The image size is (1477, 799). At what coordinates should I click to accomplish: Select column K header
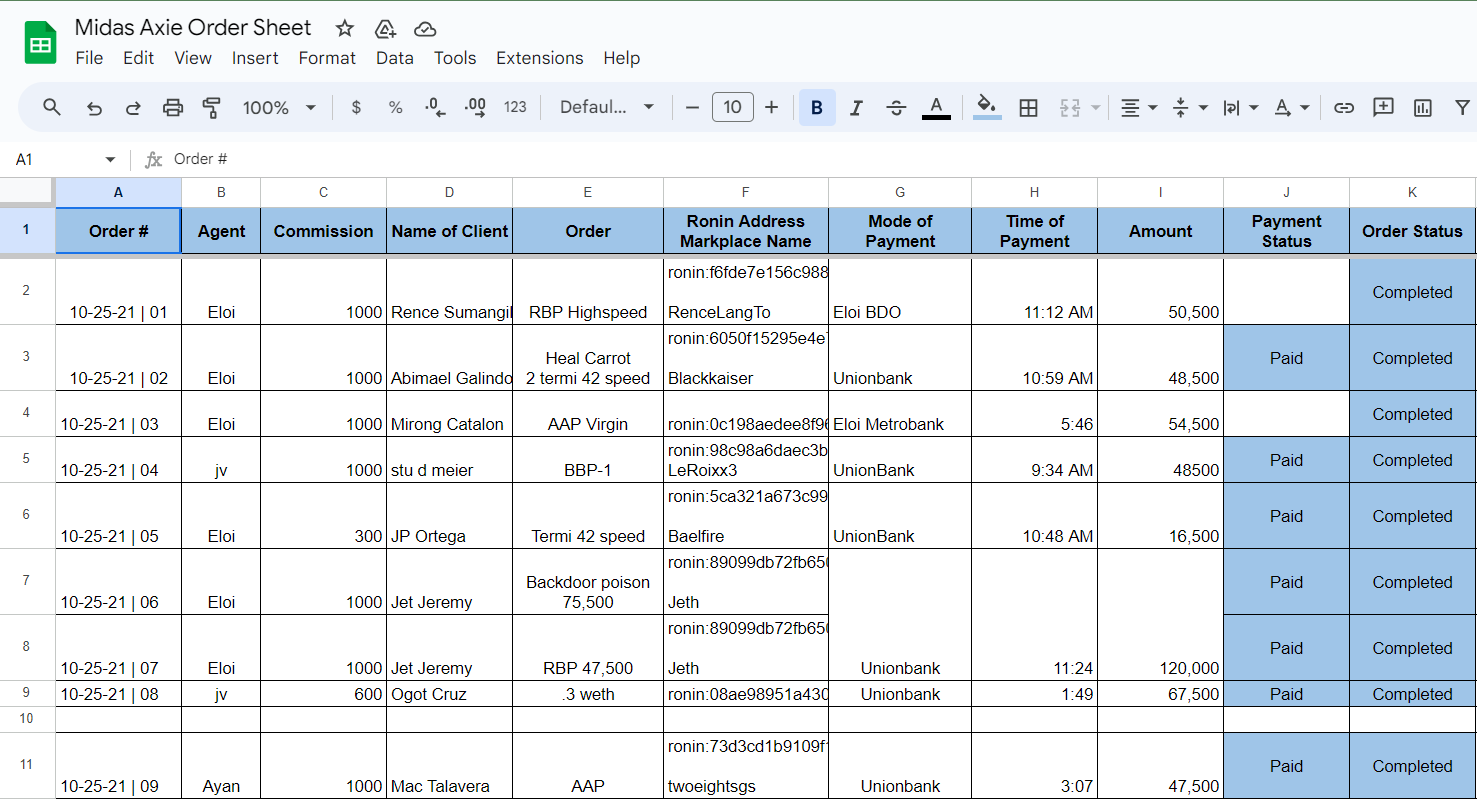point(1412,192)
